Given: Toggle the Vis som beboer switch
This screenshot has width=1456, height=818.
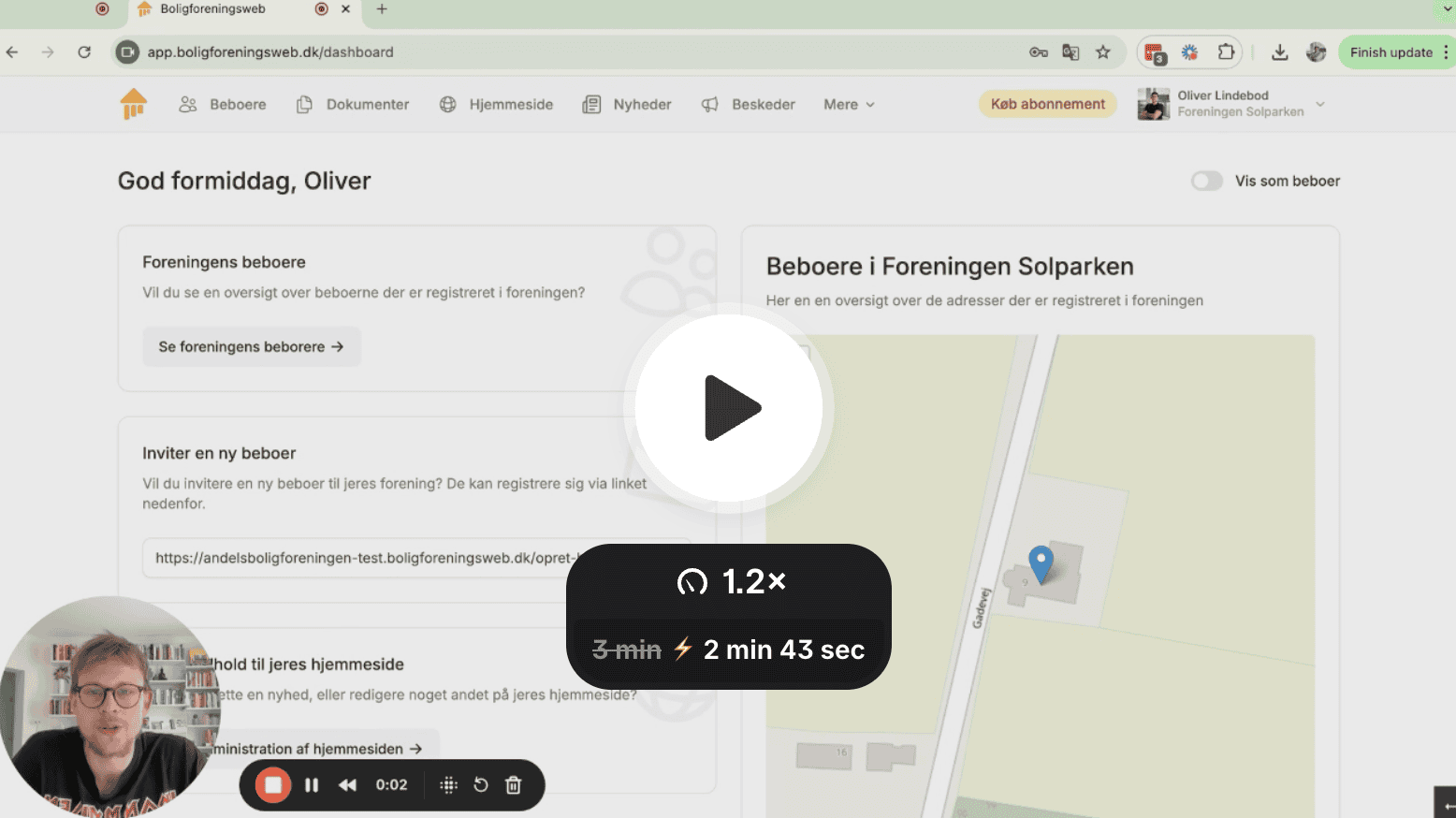Looking at the screenshot, I should click(x=1206, y=181).
